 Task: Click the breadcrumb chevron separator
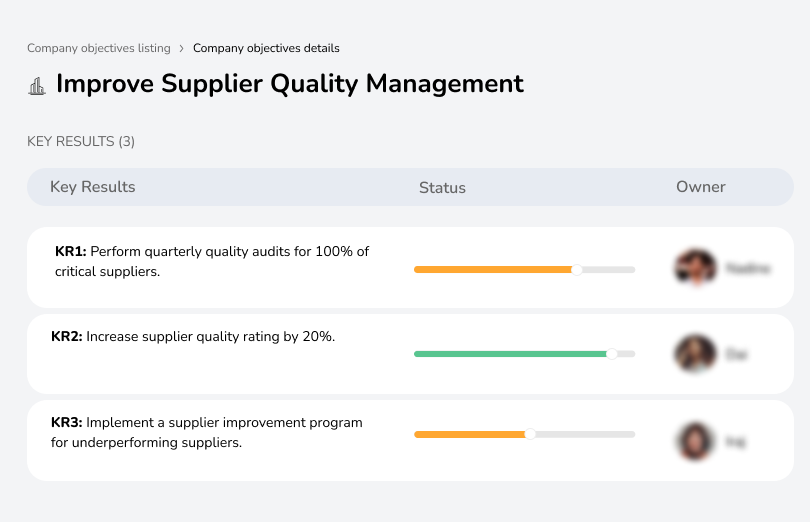[x=181, y=49]
